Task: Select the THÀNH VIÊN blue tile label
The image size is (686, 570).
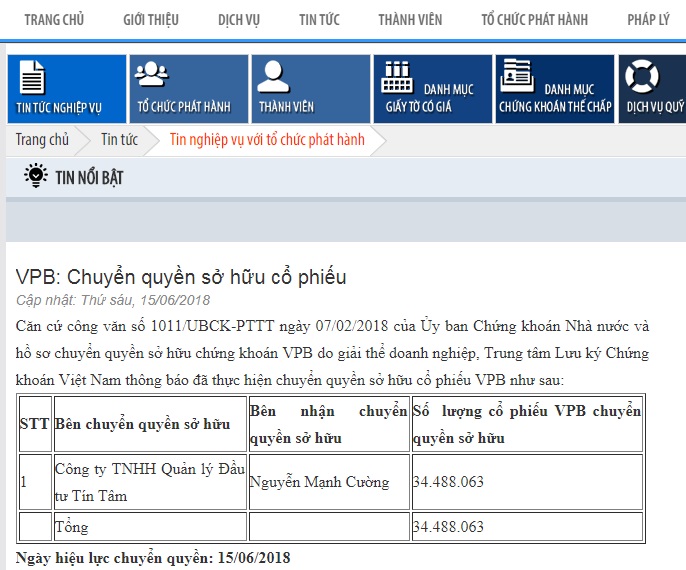Action: [286, 107]
